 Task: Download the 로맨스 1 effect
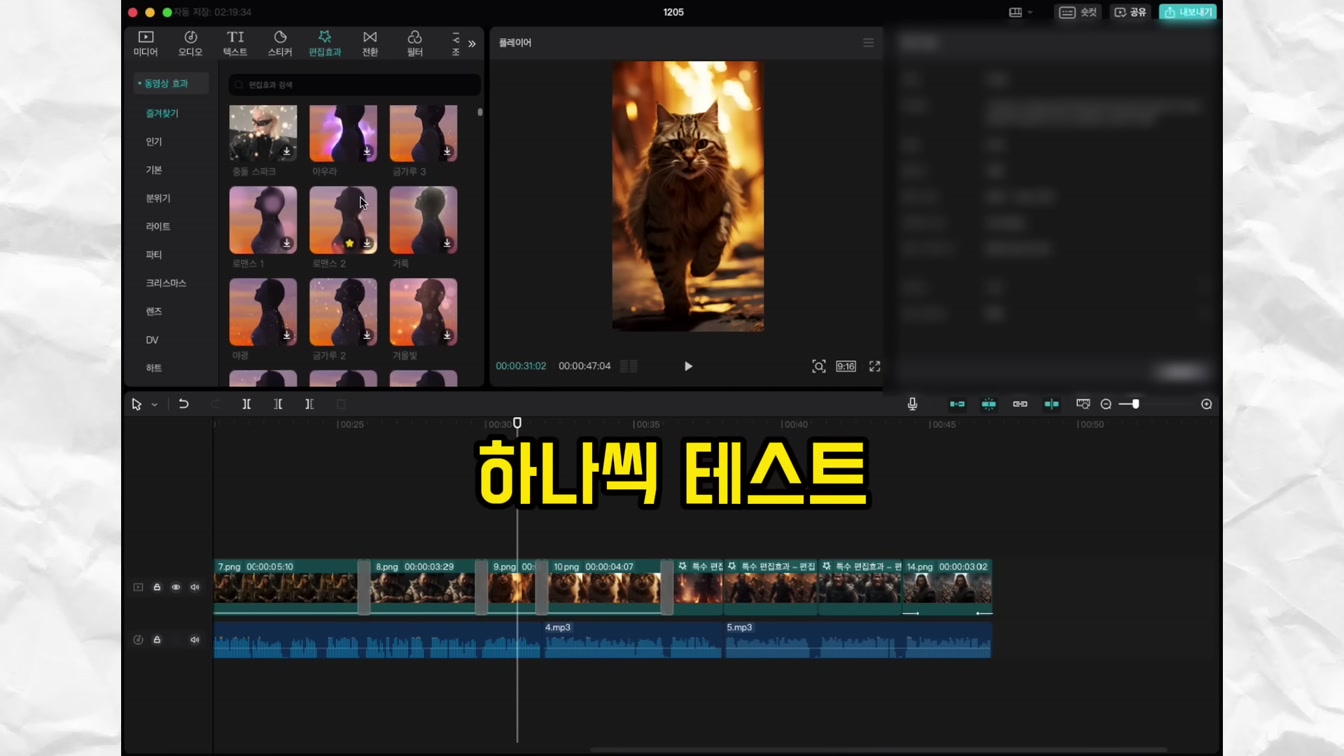[287, 244]
